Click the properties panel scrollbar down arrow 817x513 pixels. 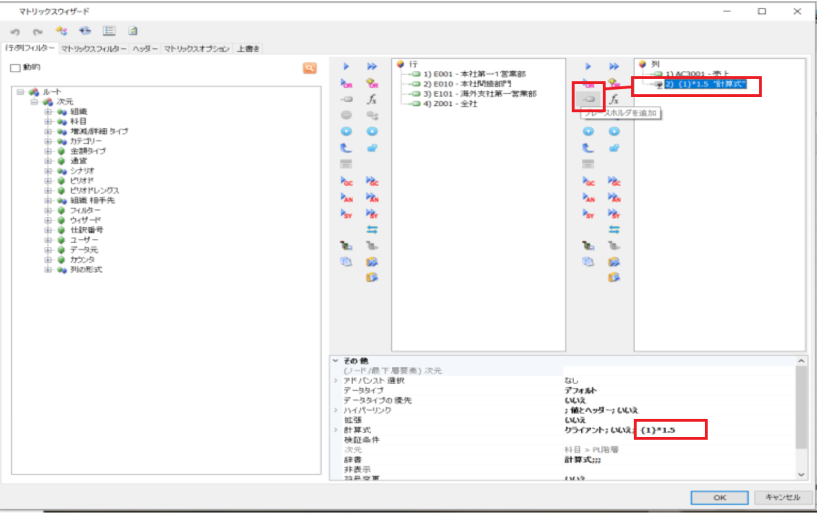(x=800, y=474)
